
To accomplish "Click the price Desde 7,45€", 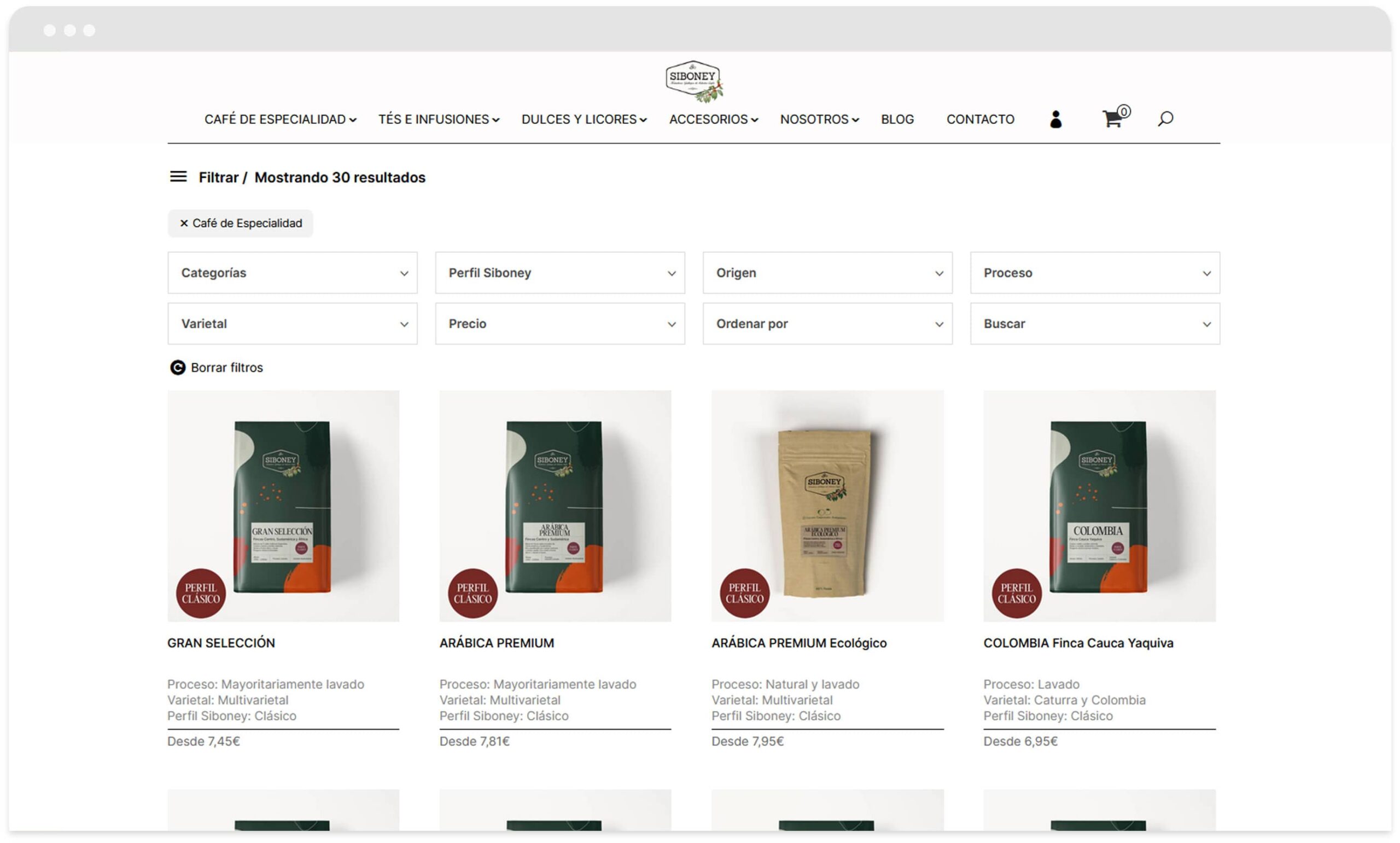I will coord(204,741).
